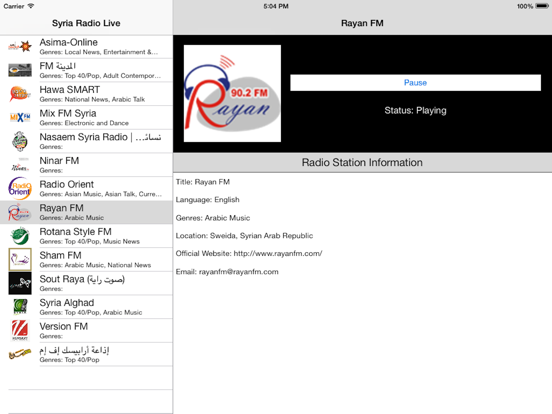Select the Rotana Style FM title
Image resolution: width=552 pixels, height=414 pixels.
pyautogui.click(x=75, y=231)
